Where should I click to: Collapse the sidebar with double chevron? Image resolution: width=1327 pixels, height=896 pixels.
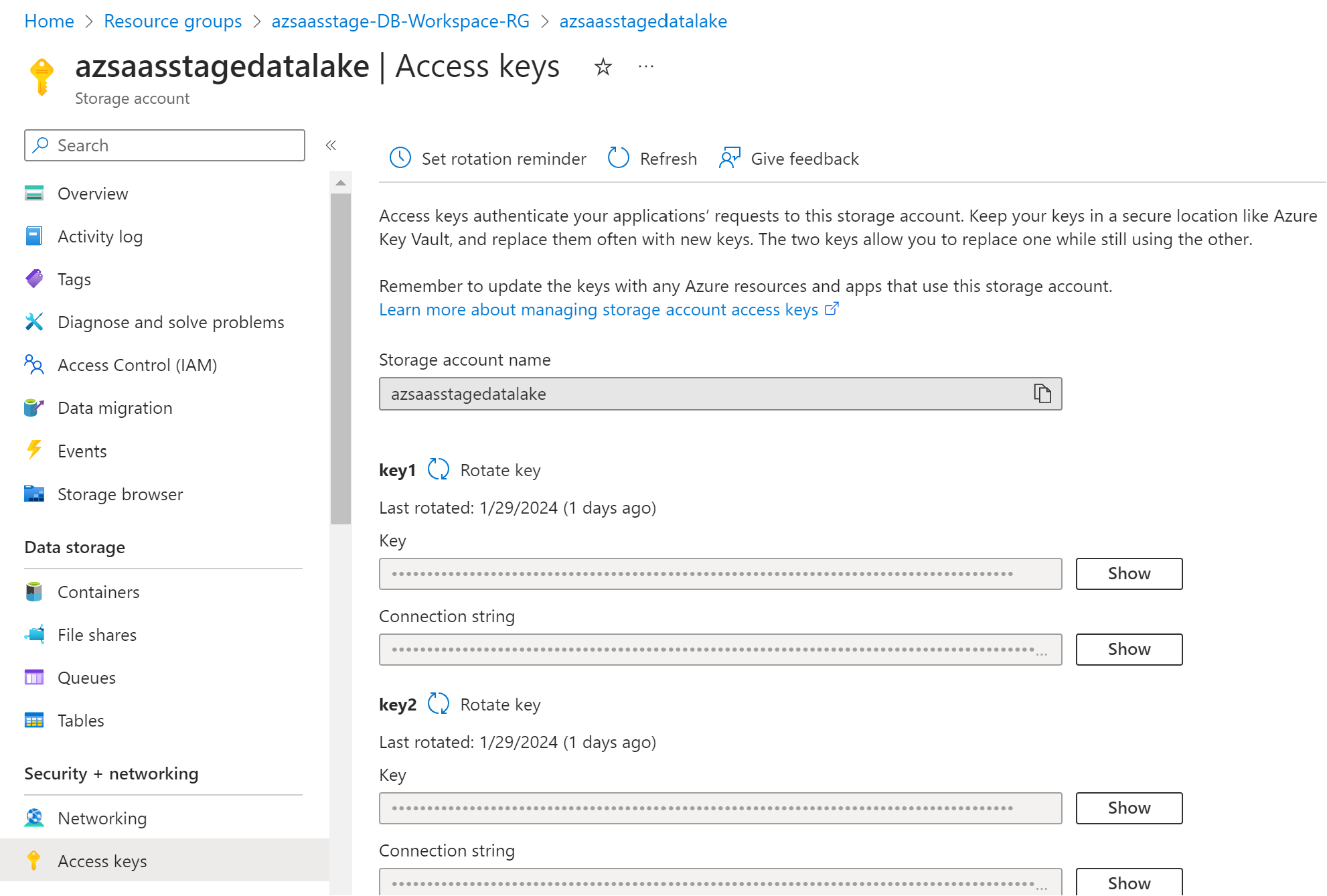point(331,145)
